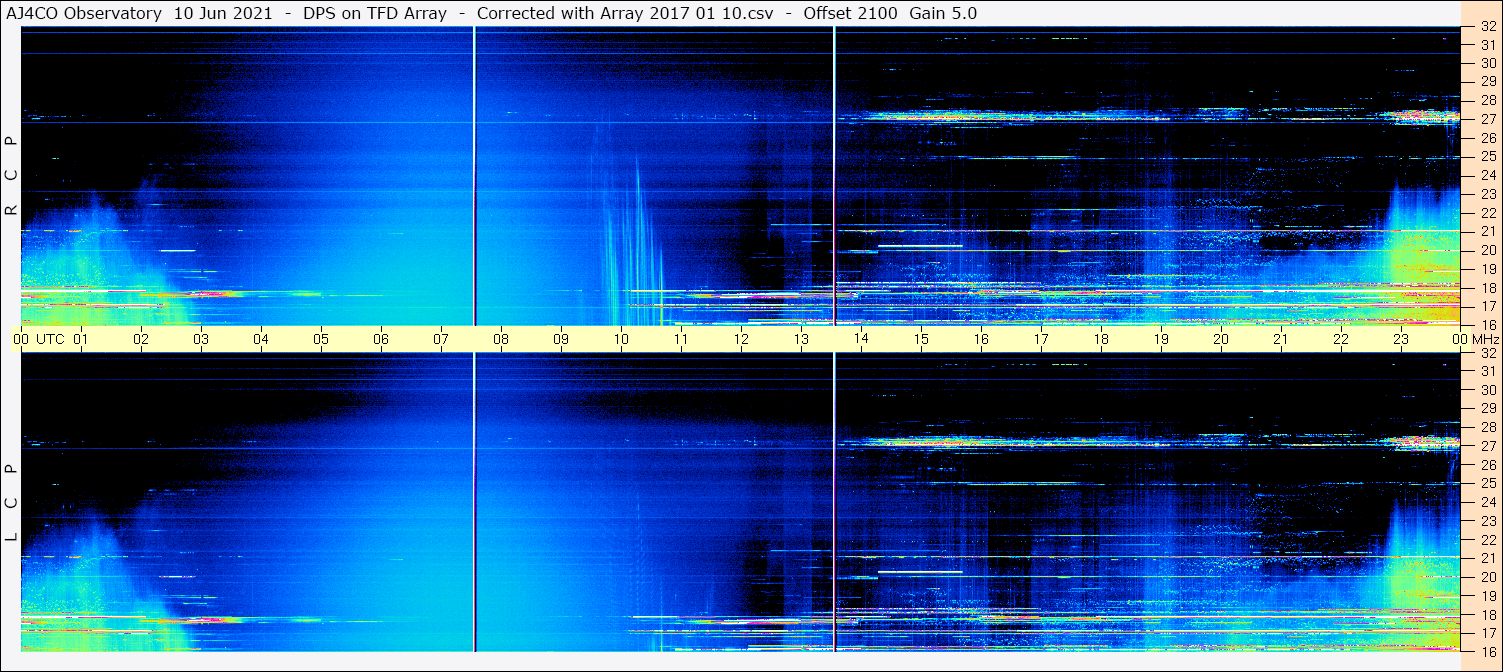Click the '13' hour tick on time axis
The height and width of the screenshot is (672, 1503).
801,339
